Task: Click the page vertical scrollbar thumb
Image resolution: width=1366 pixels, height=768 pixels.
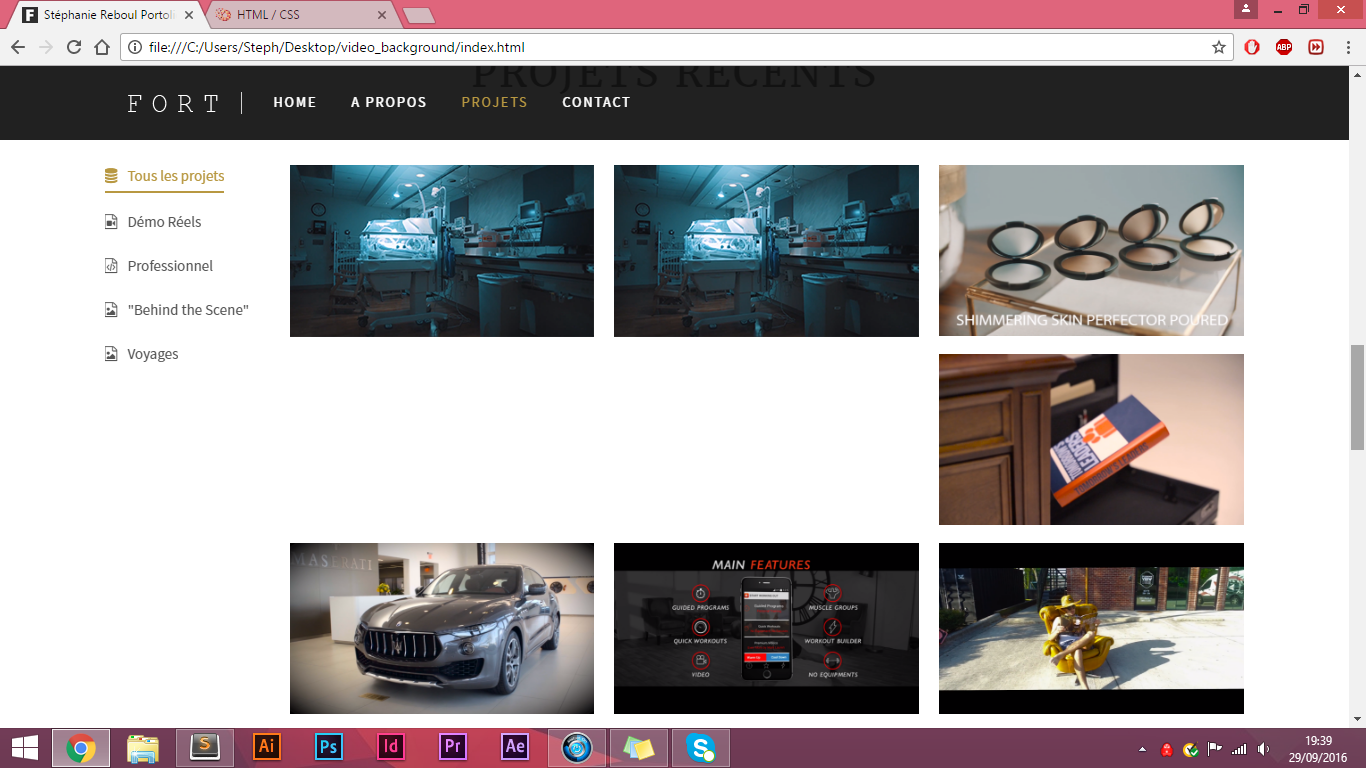Action: click(x=1357, y=397)
